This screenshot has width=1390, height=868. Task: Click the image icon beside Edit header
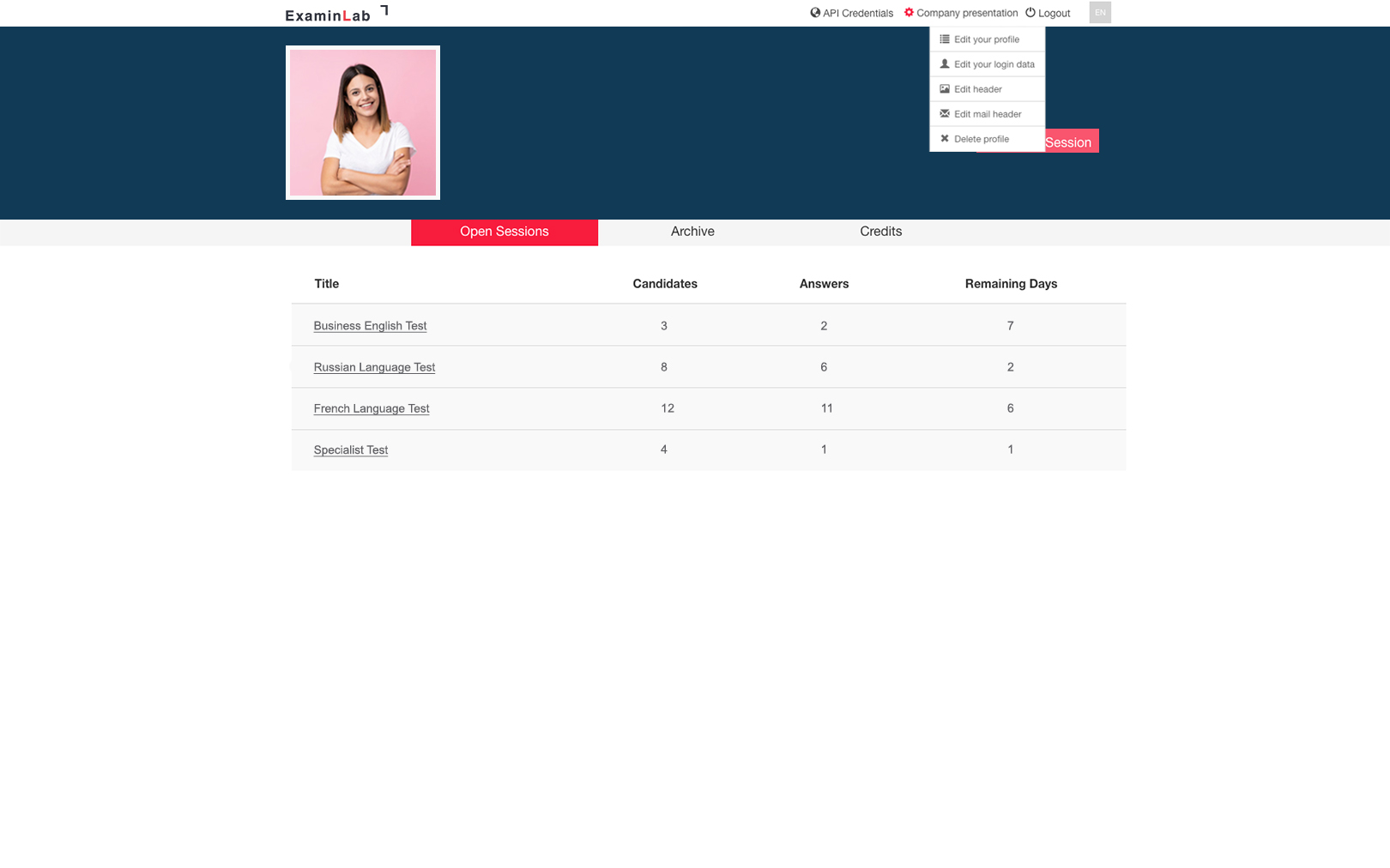coord(945,89)
